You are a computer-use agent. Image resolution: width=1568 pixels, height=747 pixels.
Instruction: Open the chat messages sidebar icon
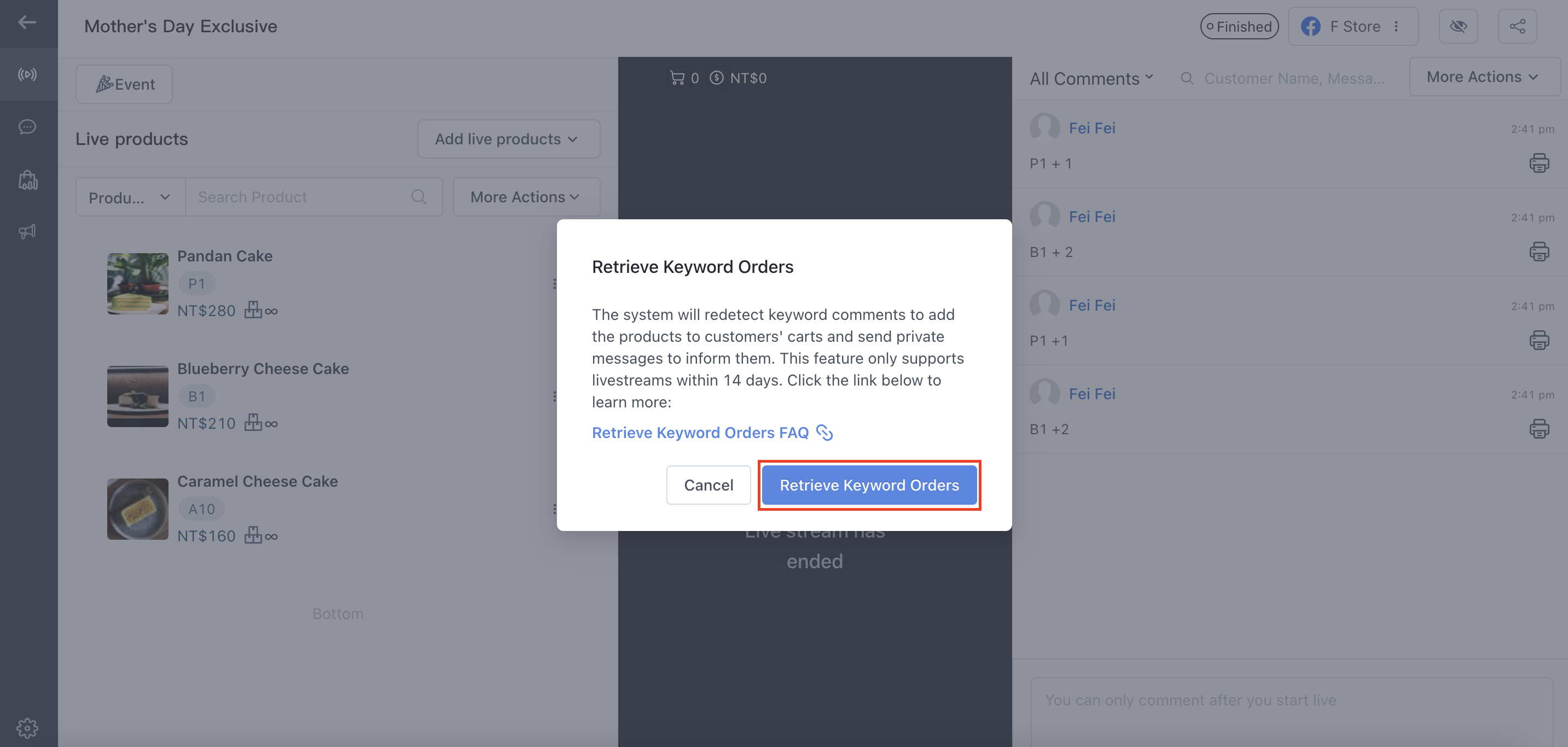27,126
